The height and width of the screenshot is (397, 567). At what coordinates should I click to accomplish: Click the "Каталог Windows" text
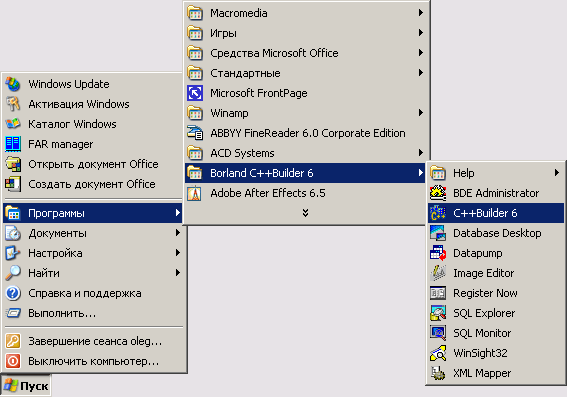[x=72, y=124]
